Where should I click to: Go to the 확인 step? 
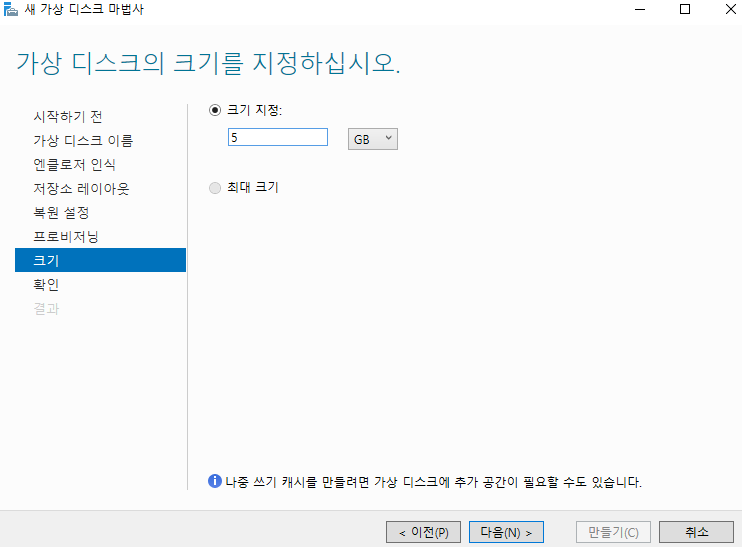coord(46,284)
